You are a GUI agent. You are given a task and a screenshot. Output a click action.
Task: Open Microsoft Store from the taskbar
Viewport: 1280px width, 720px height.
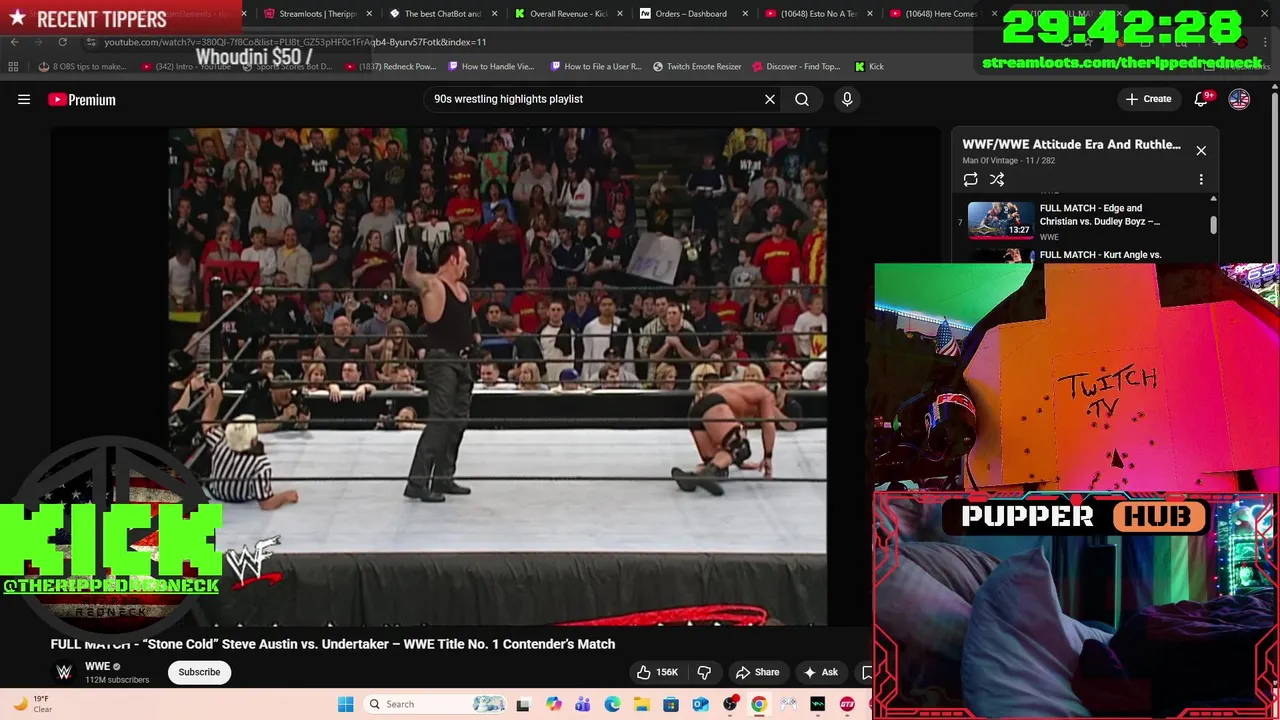tap(671, 704)
